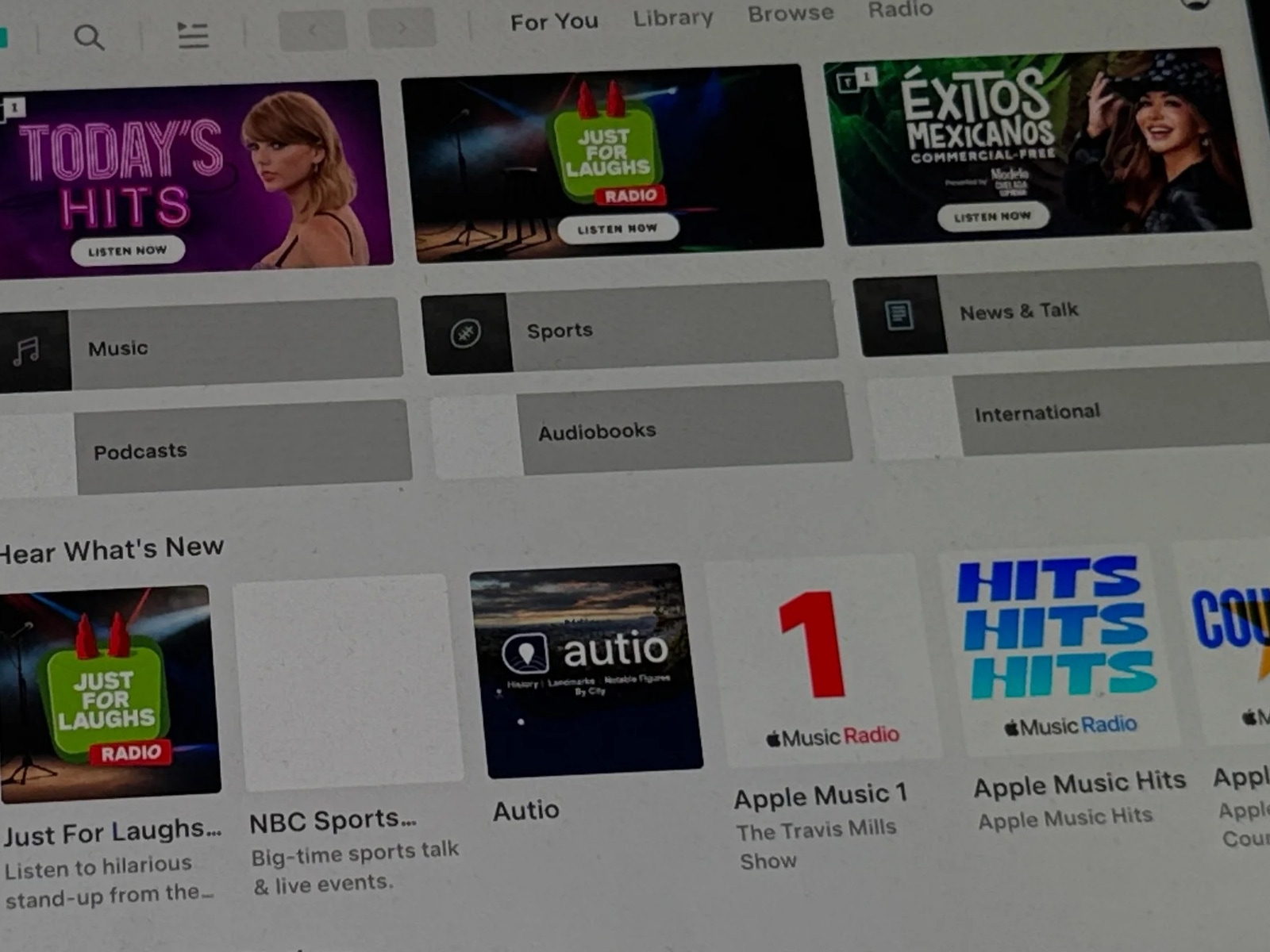This screenshot has height=952, width=1270.
Task: Open the Audiobooks category
Action: [641, 429]
